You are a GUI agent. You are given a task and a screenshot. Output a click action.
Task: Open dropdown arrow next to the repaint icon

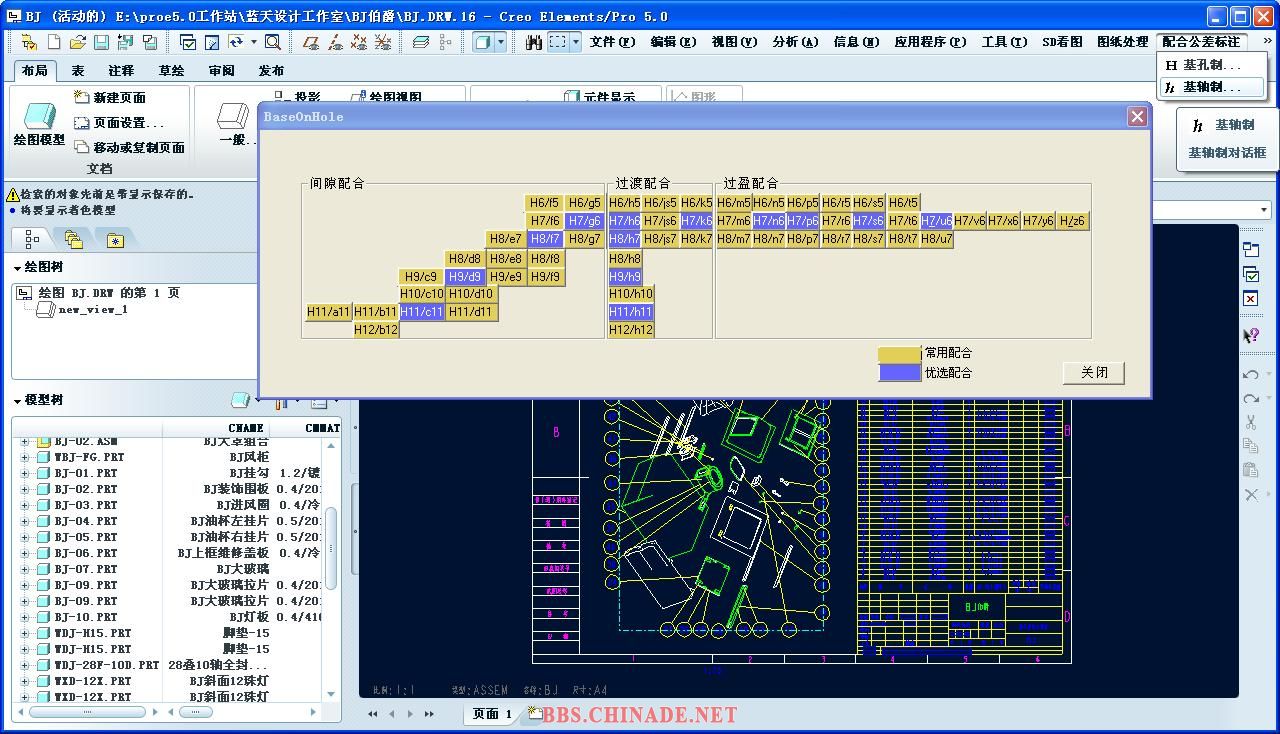[253, 42]
